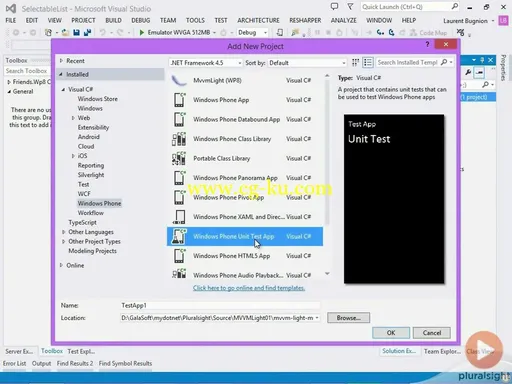Open the FILE menu

[x=11, y=20]
